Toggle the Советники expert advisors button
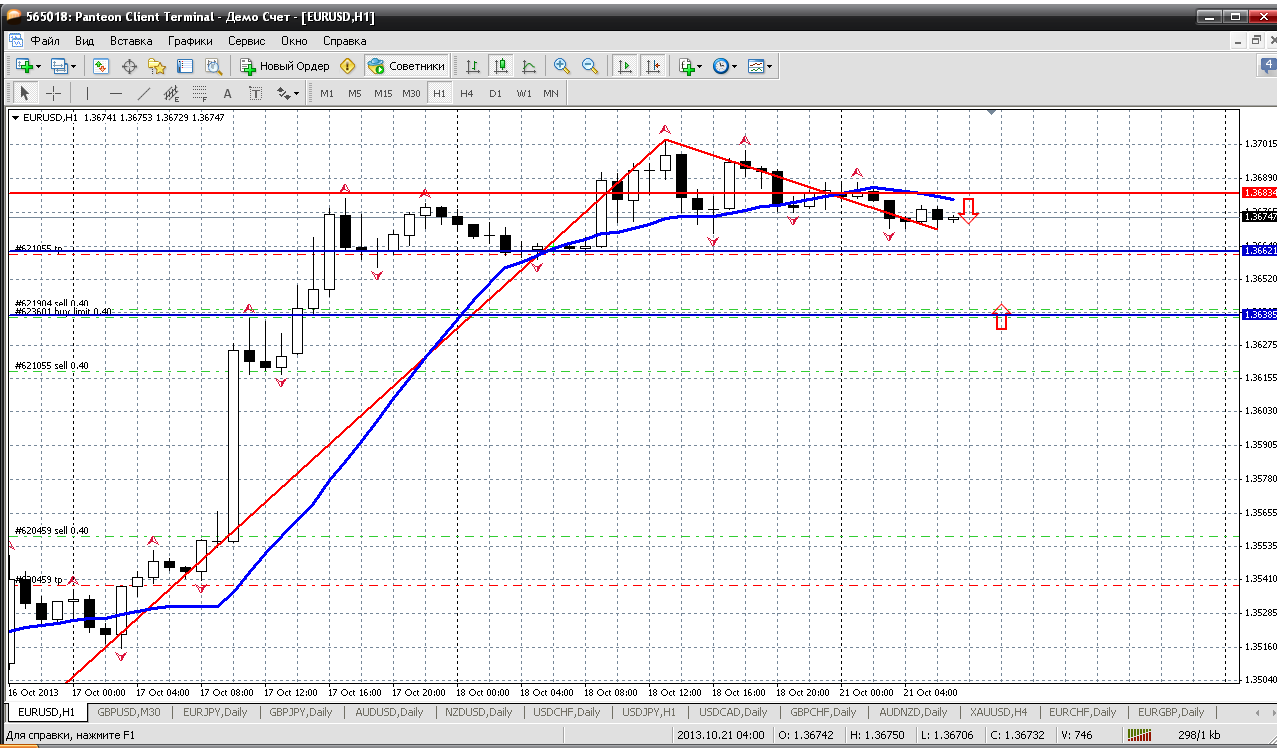This screenshot has height=748, width=1288. click(x=406, y=66)
